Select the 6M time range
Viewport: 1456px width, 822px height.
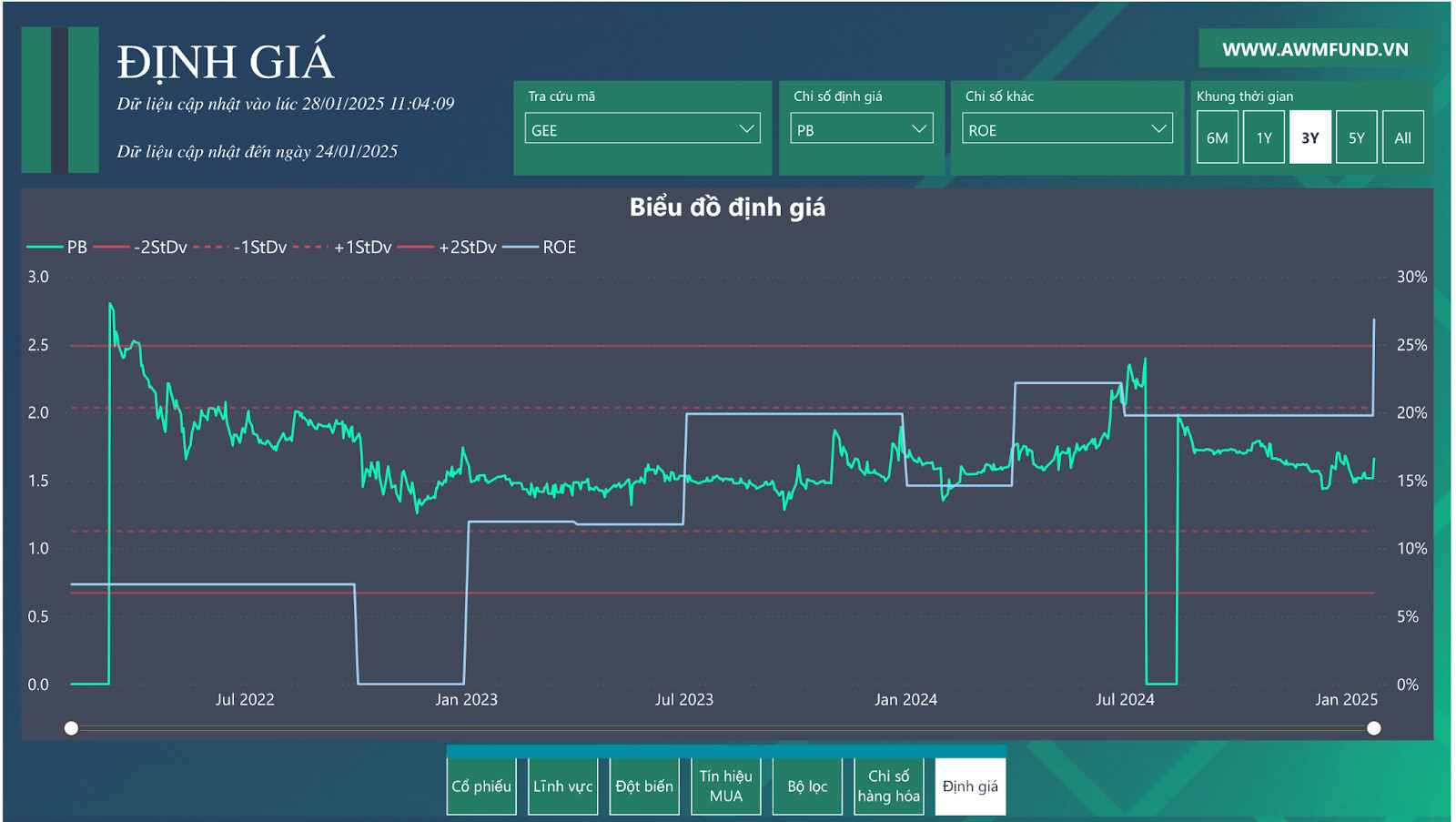[1217, 137]
